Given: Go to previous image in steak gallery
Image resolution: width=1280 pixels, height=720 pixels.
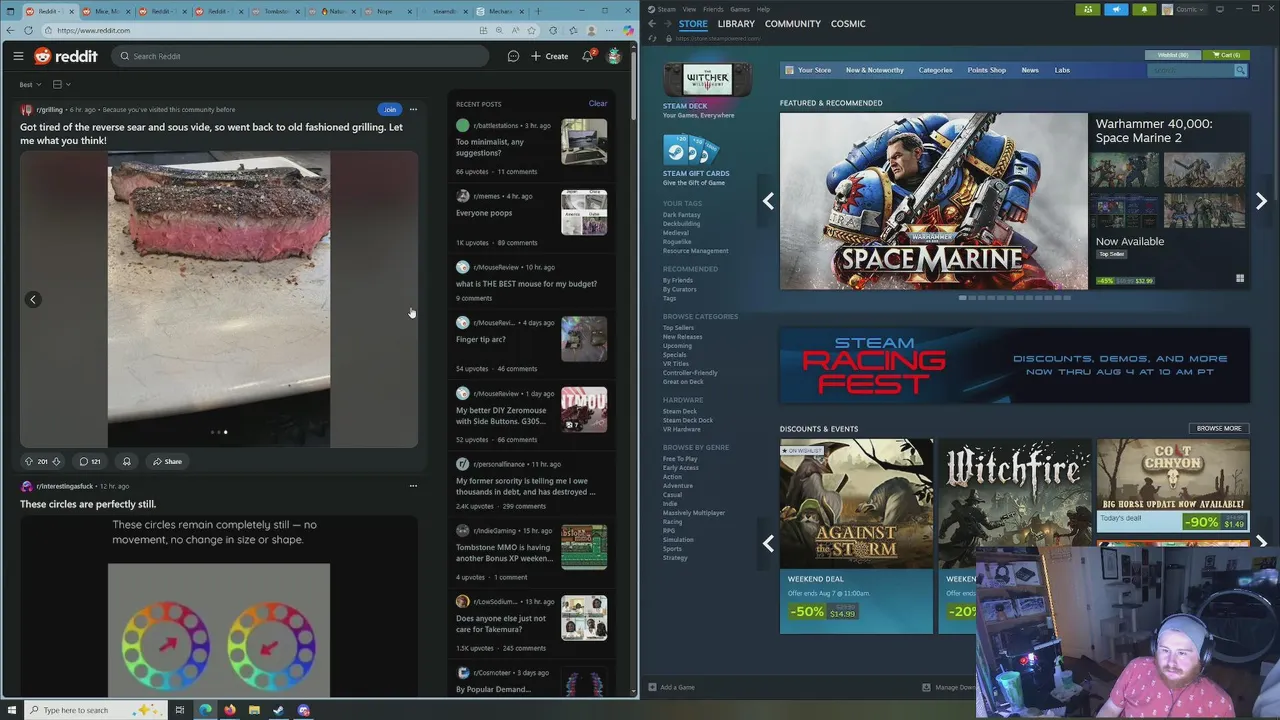Looking at the screenshot, I should click(x=33, y=299).
